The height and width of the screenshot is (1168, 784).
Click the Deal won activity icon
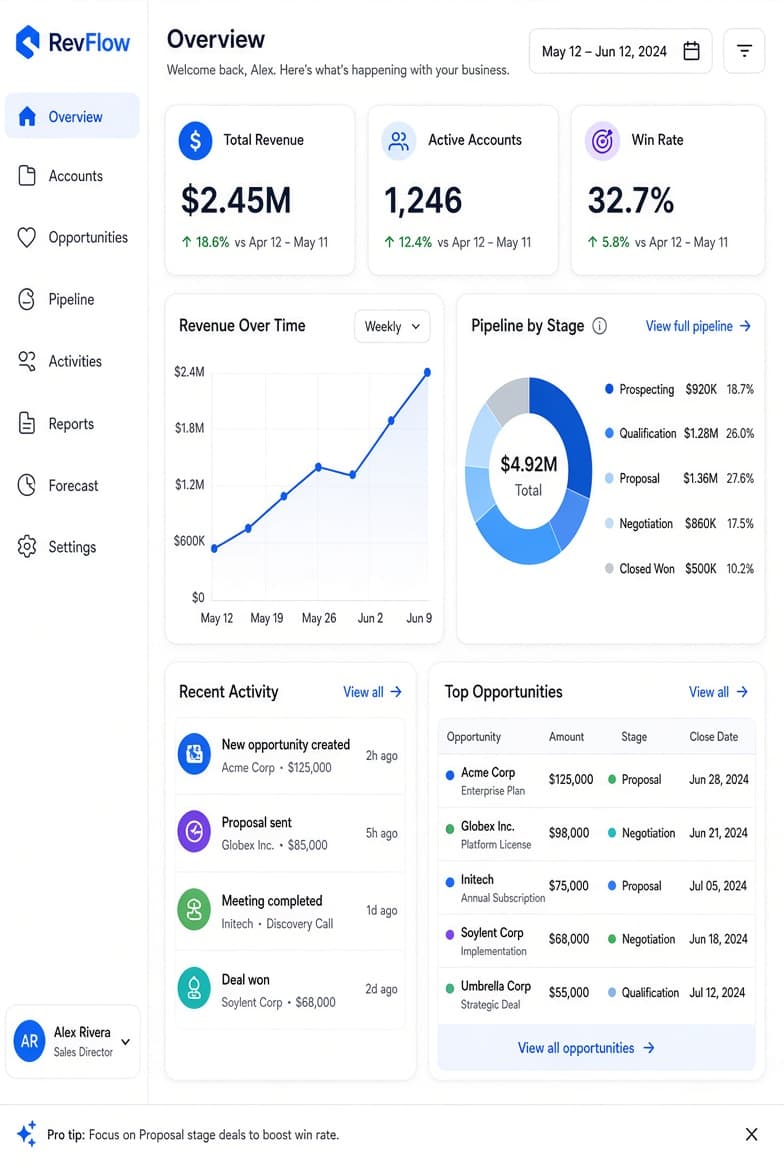(195, 988)
